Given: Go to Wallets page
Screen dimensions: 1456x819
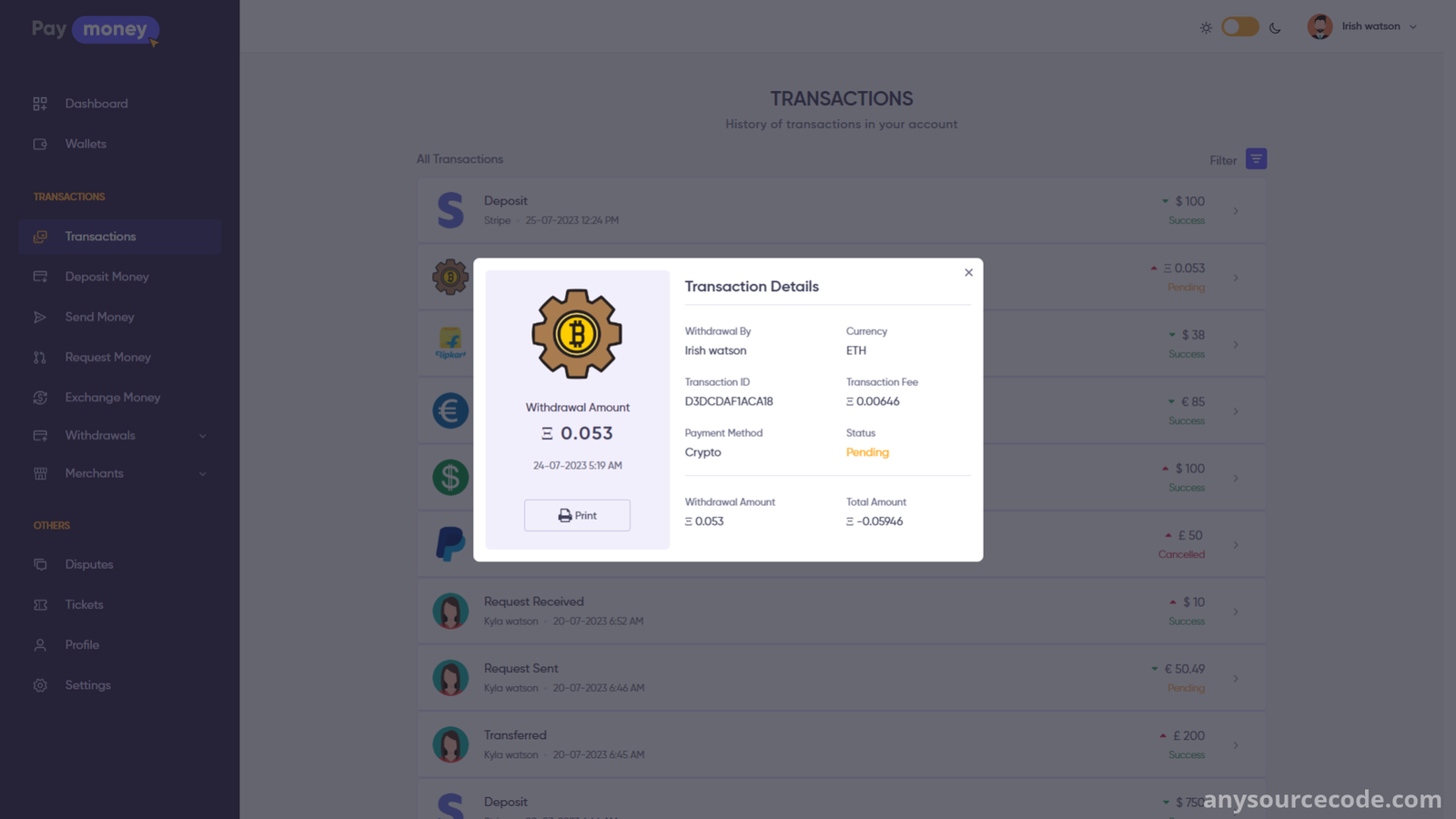Looking at the screenshot, I should tap(86, 144).
